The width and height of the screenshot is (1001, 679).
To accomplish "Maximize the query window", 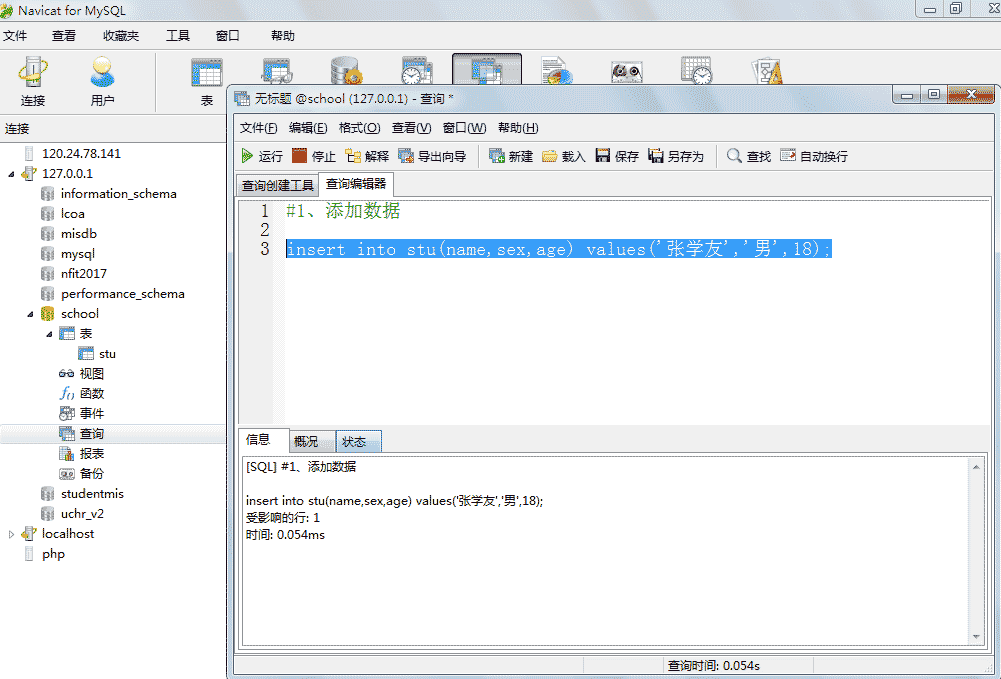I will click(x=934, y=94).
